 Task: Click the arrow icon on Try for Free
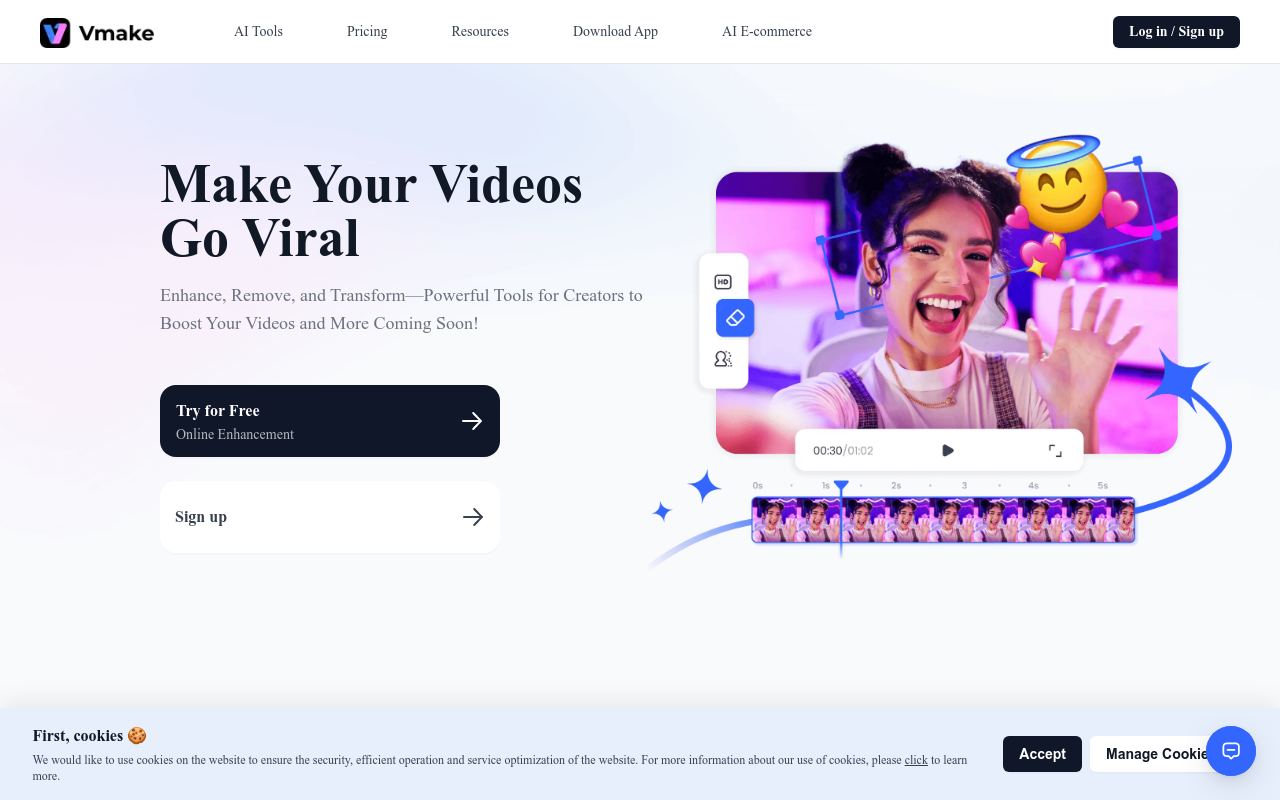click(x=472, y=421)
